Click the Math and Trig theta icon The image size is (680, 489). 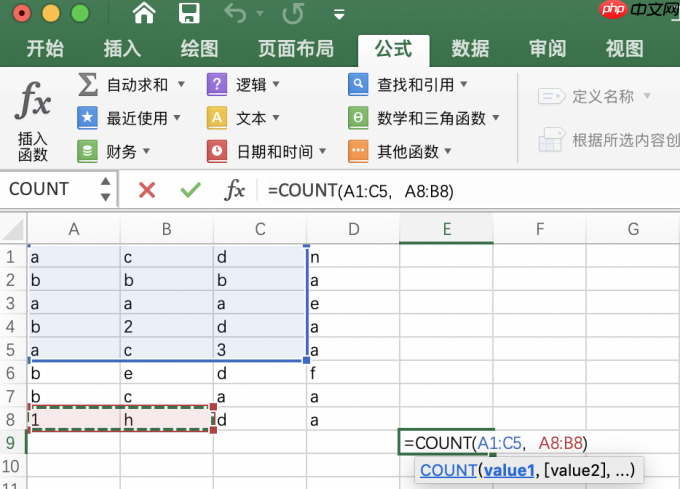pyautogui.click(x=358, y=117)
